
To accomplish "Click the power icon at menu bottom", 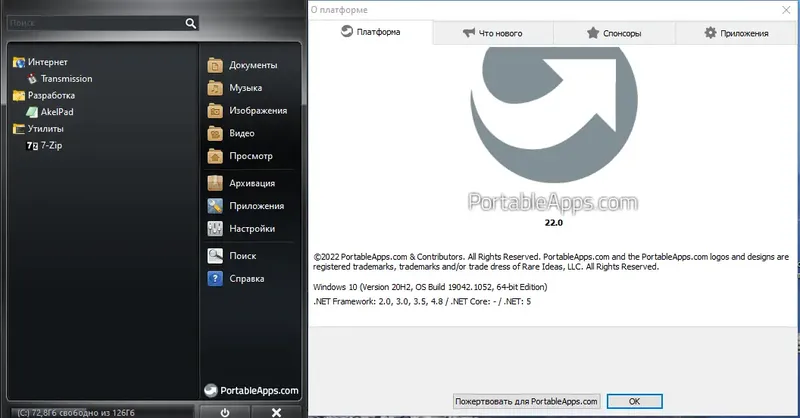I will [224, 412].
